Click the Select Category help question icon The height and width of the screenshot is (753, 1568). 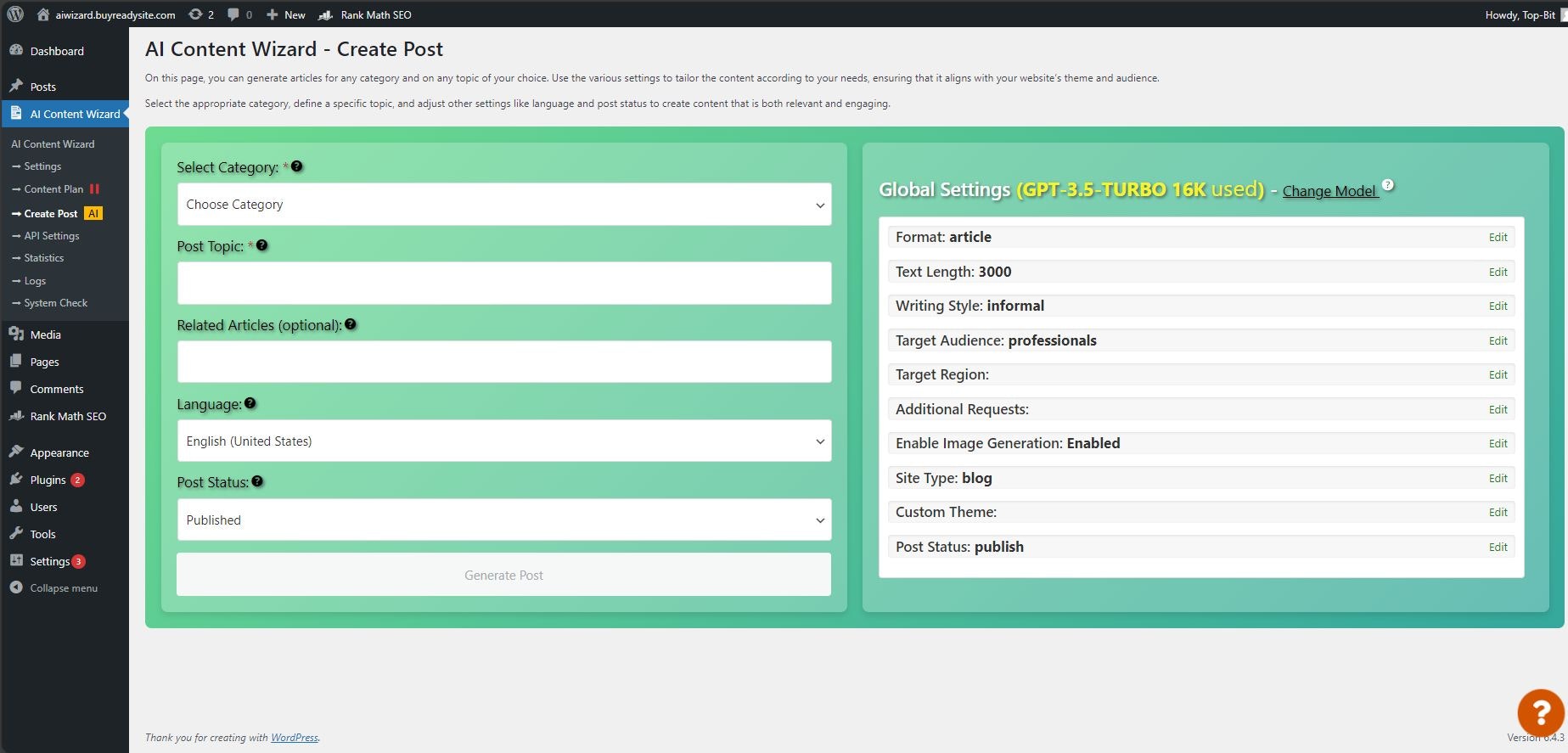(x=297, y=166)
